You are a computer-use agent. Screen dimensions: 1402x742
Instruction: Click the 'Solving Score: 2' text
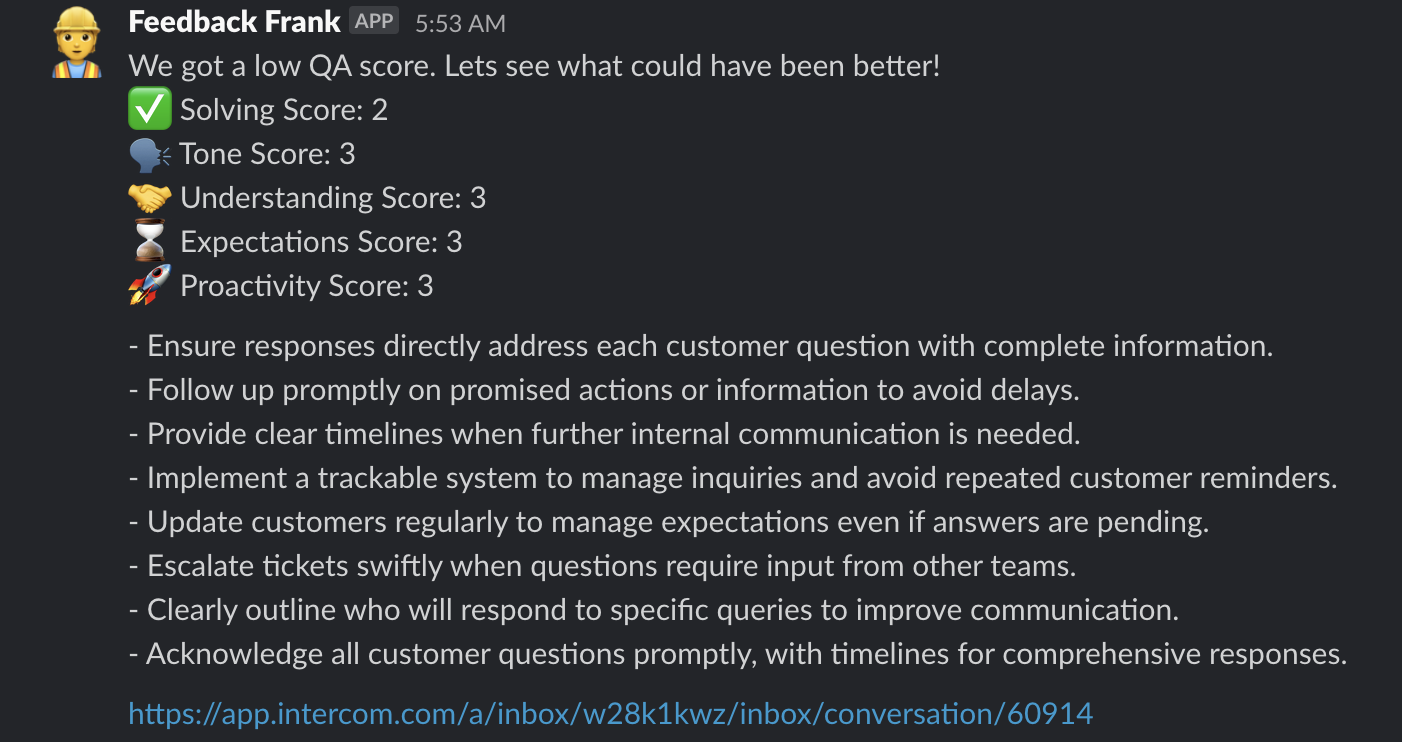coord(284,110)
